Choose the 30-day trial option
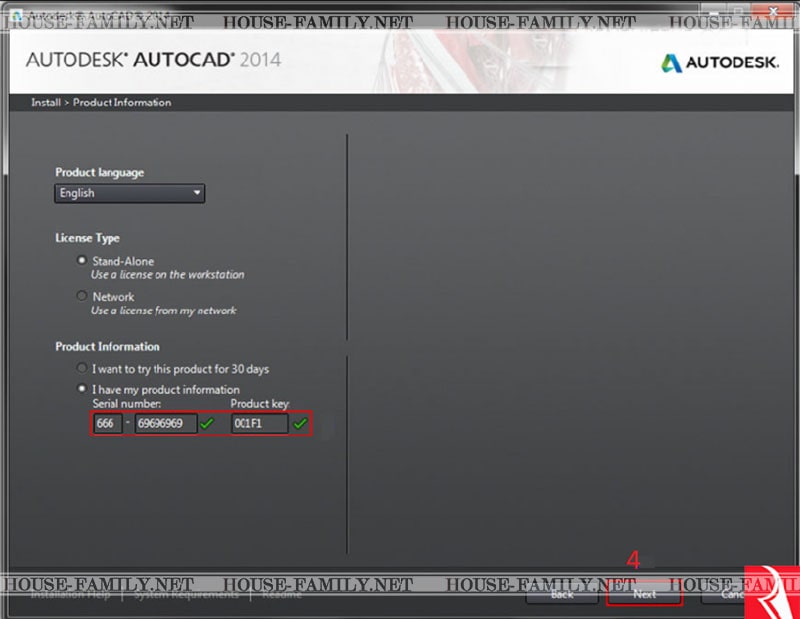Screen dimensions: 800x619 point(82,368)
